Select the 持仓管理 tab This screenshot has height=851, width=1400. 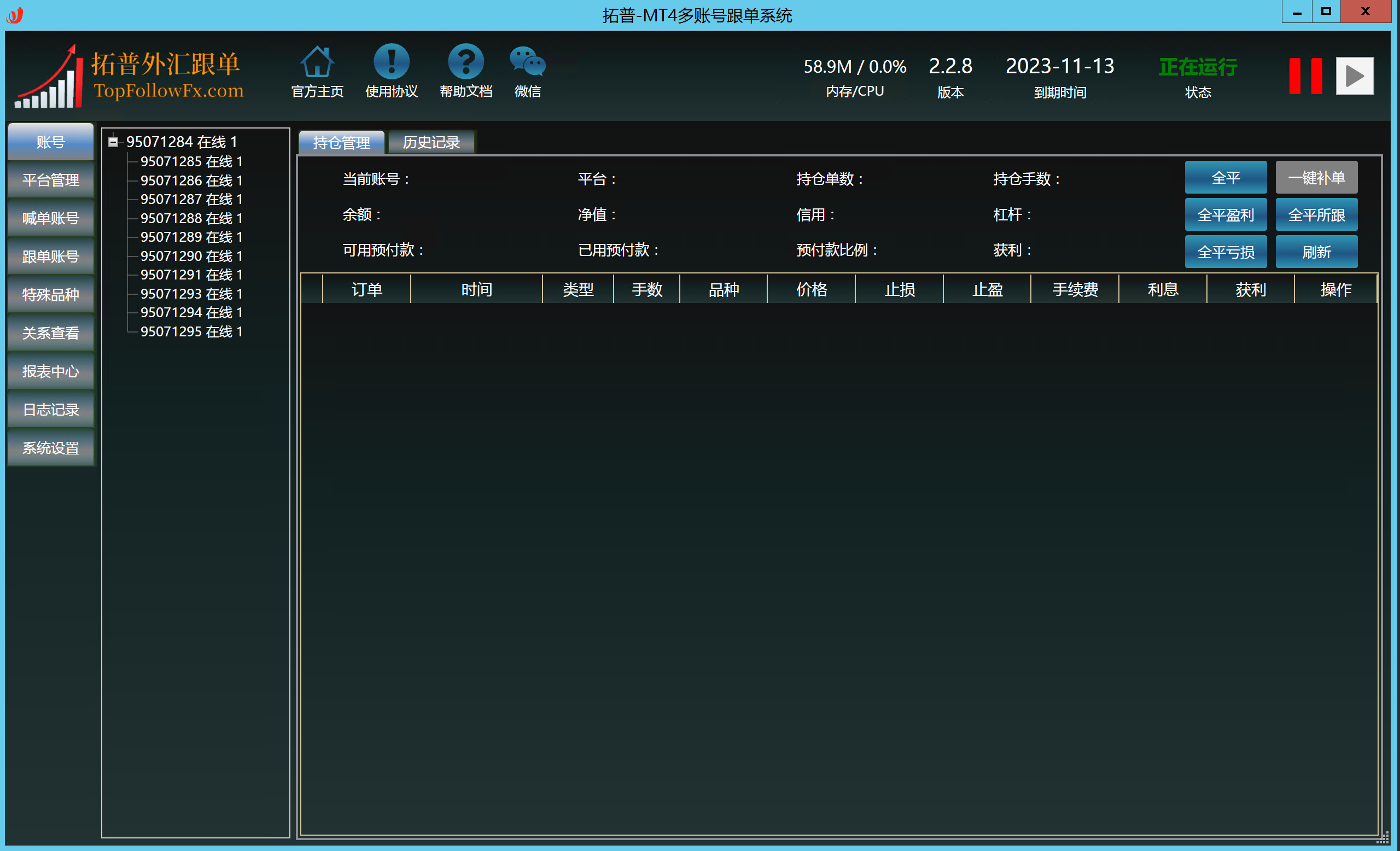341,143
